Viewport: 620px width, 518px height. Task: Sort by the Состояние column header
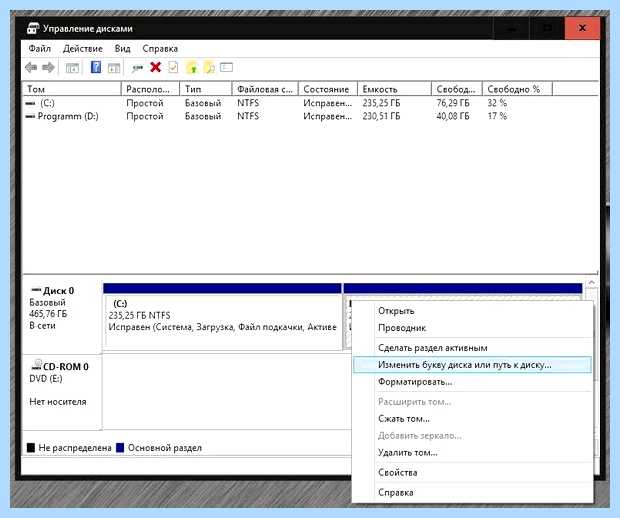pos(328,89)
